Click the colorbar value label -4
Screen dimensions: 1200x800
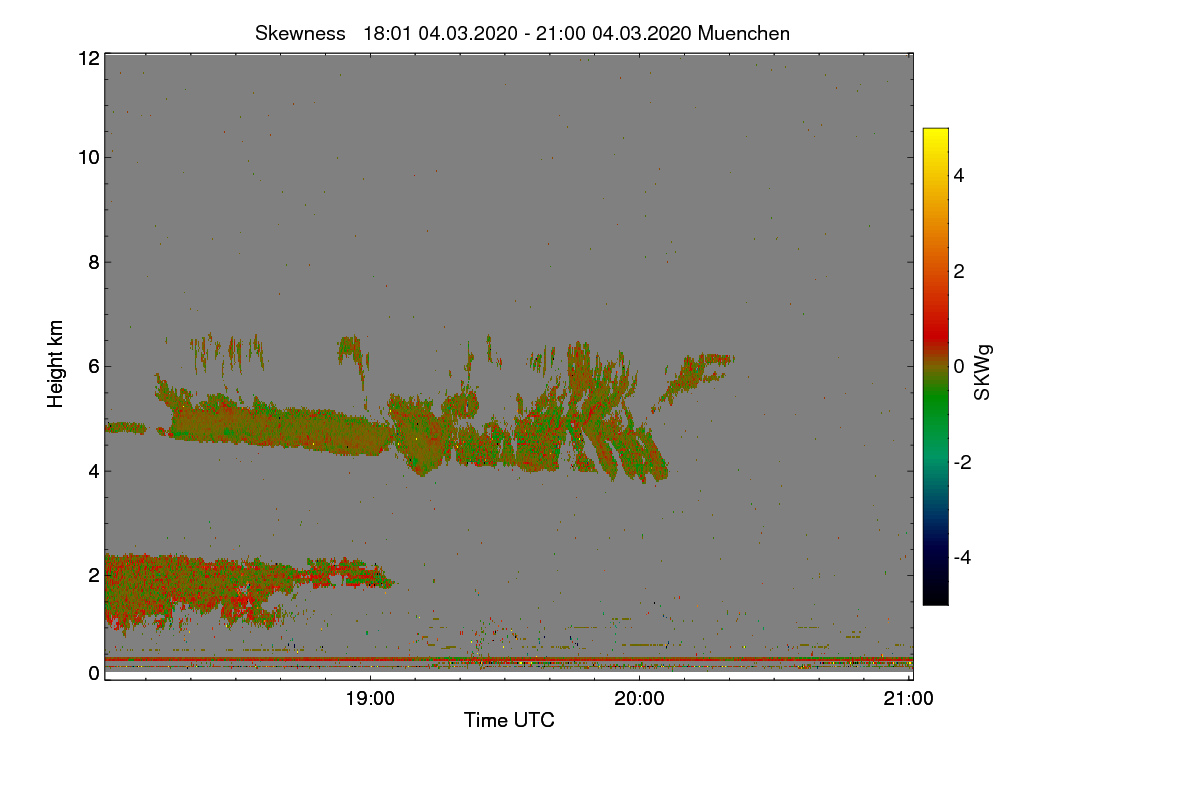tap(962, 557)
